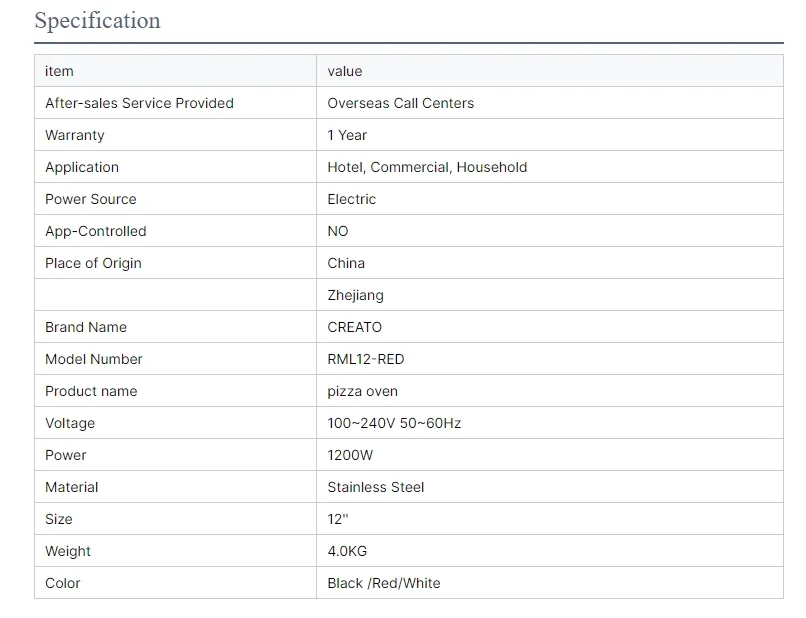
Task: Click the CREATO brand name value
Action: [x=354, y=327]
